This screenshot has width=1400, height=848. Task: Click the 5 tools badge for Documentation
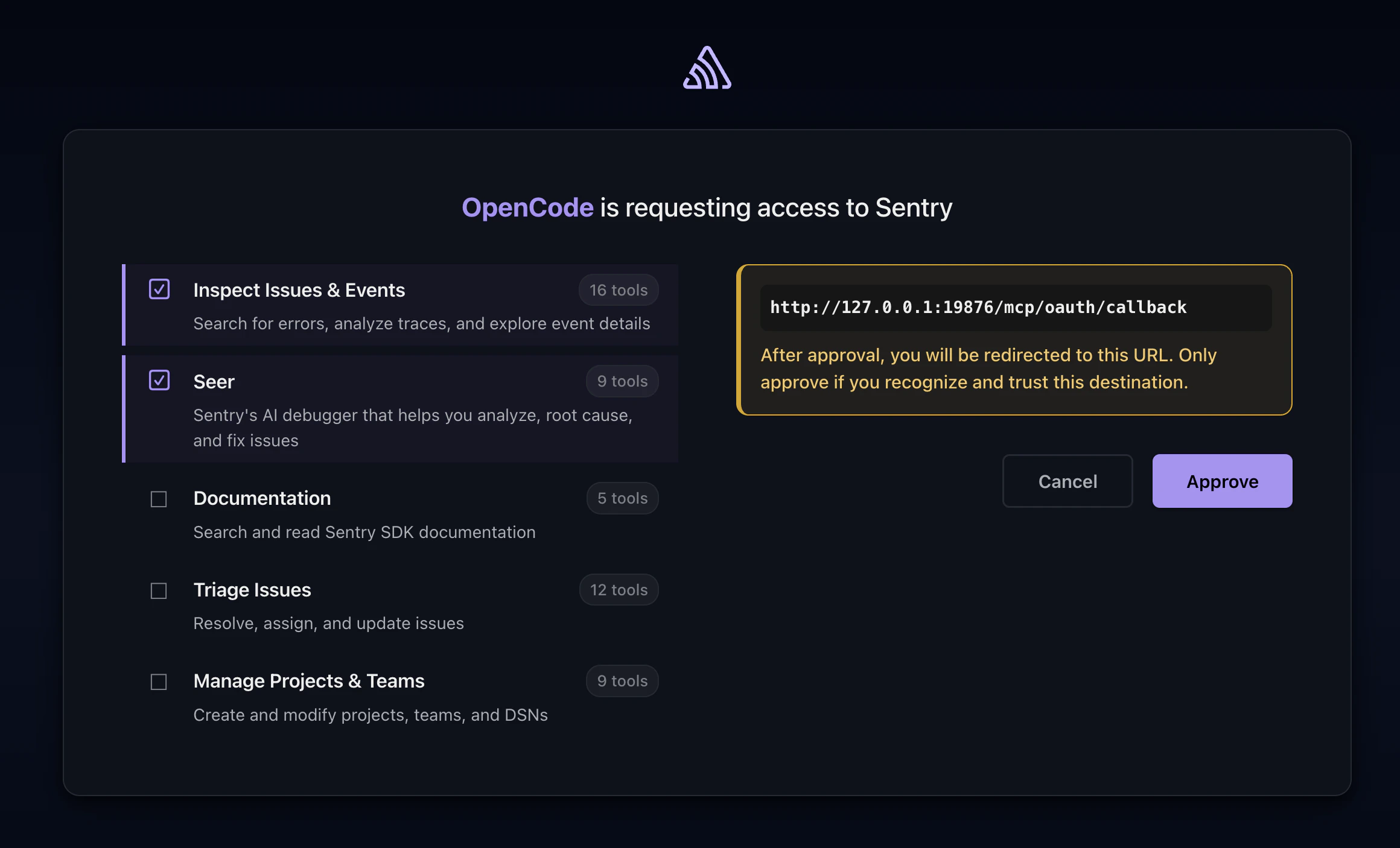(622, 498)
